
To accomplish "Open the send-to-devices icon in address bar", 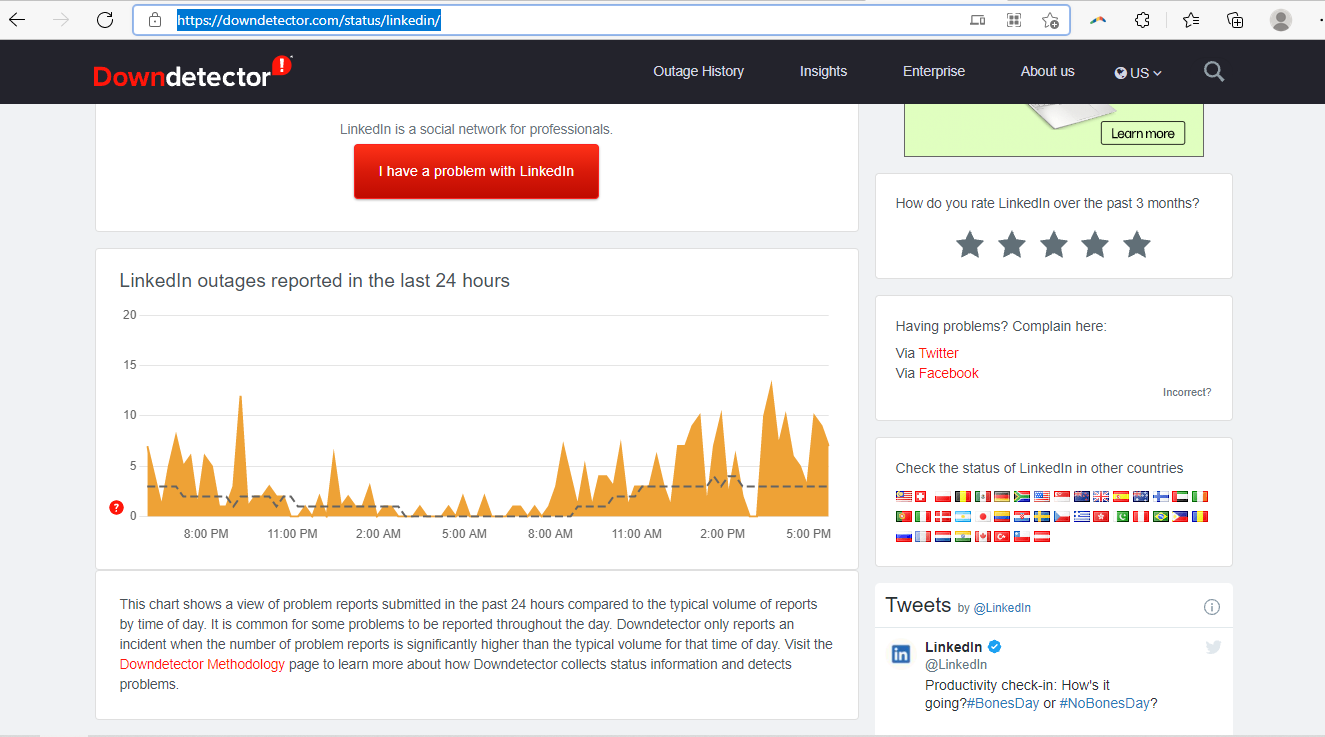I will click(978, 20).
